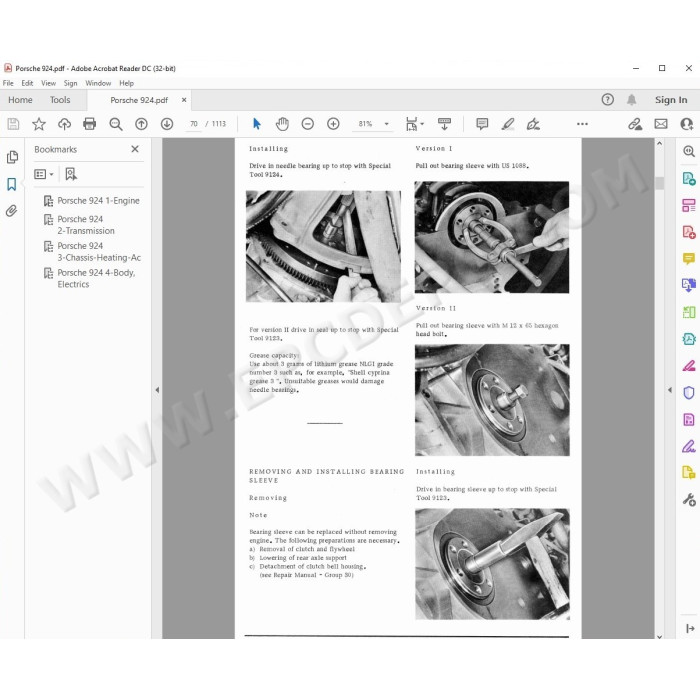
Task: Open the help question mark
Action: 608,100
